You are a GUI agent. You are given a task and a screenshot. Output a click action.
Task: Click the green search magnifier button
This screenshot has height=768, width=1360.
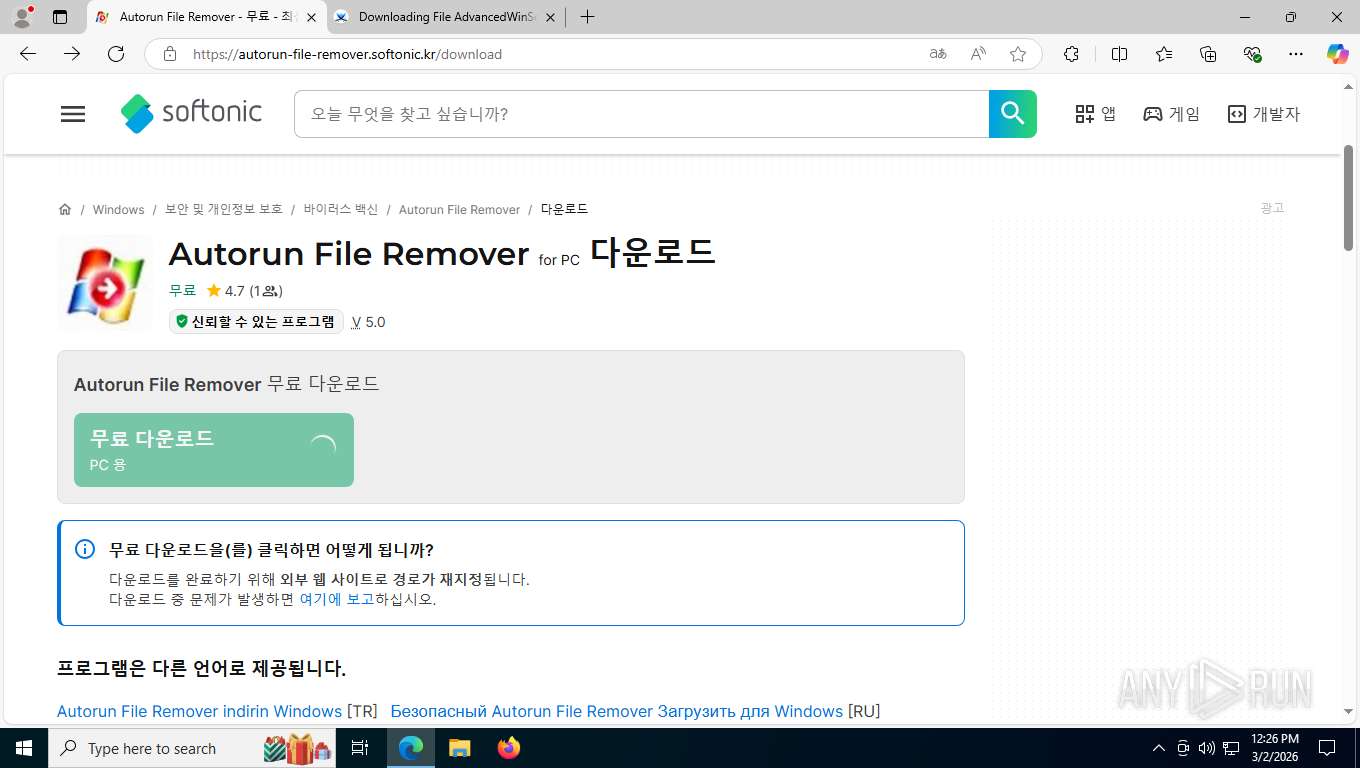point(1012,114)
